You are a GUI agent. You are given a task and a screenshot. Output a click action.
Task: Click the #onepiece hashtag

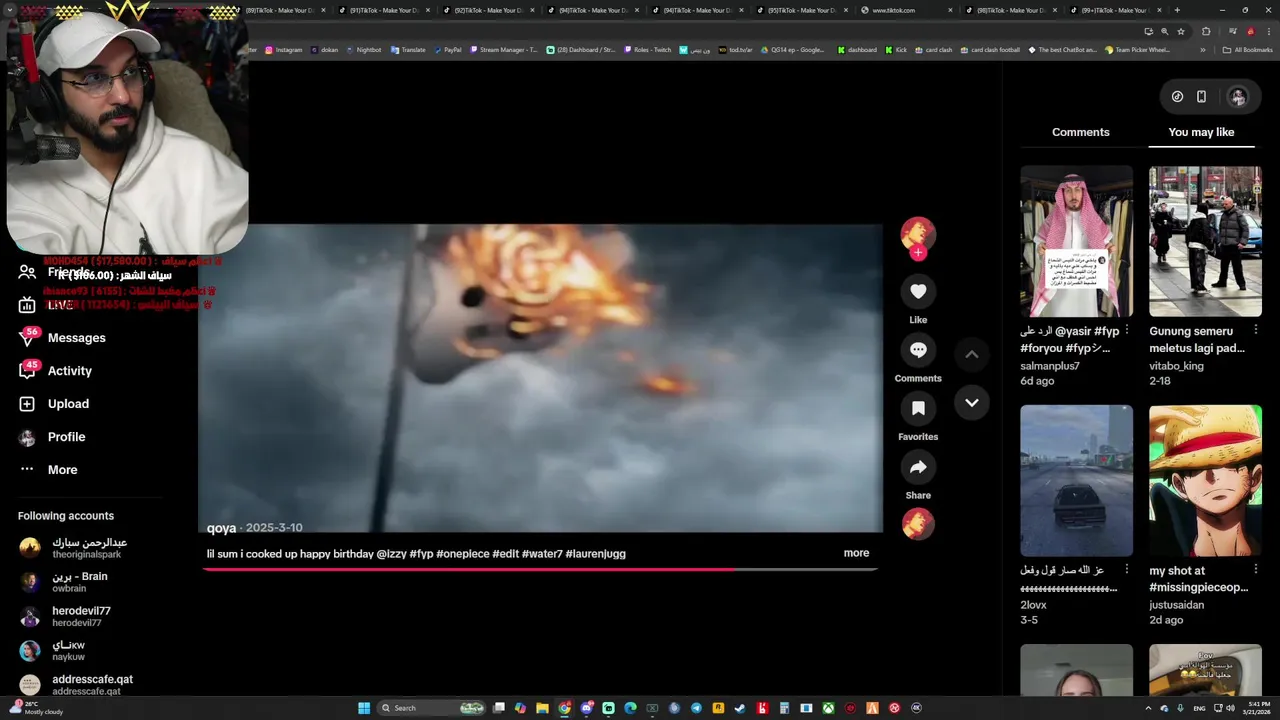coord(463,554)
